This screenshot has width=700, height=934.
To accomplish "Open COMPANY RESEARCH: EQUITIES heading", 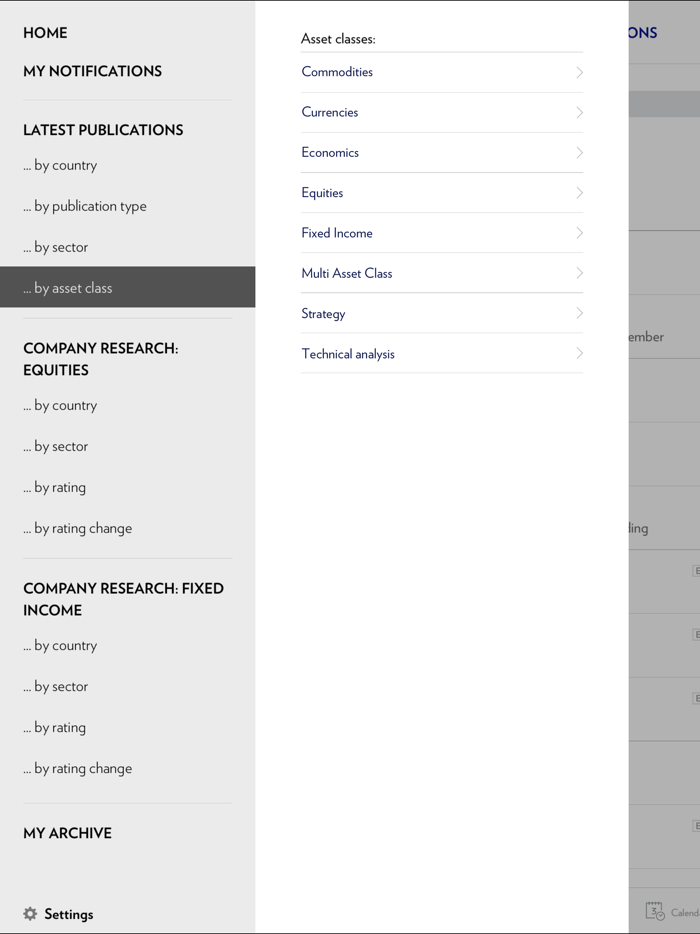I will coord(101,359).
